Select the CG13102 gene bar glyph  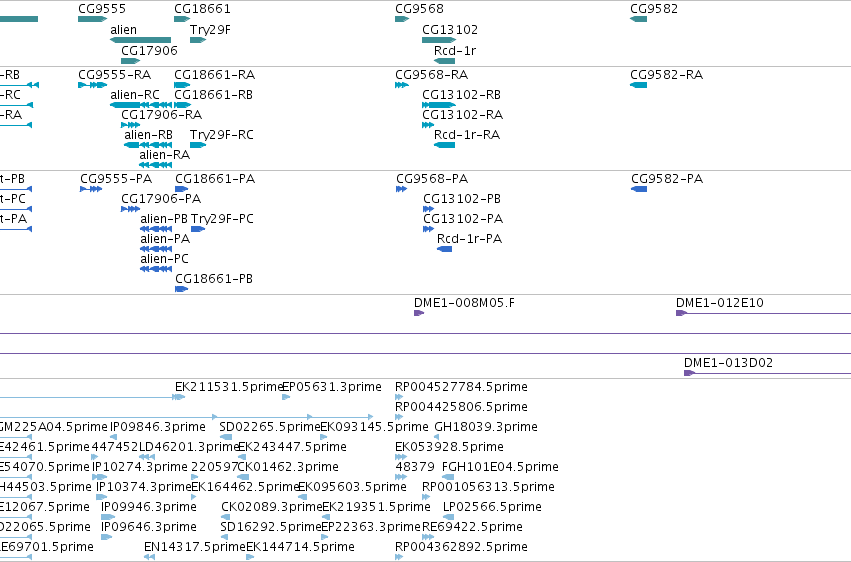coord(439,40)
